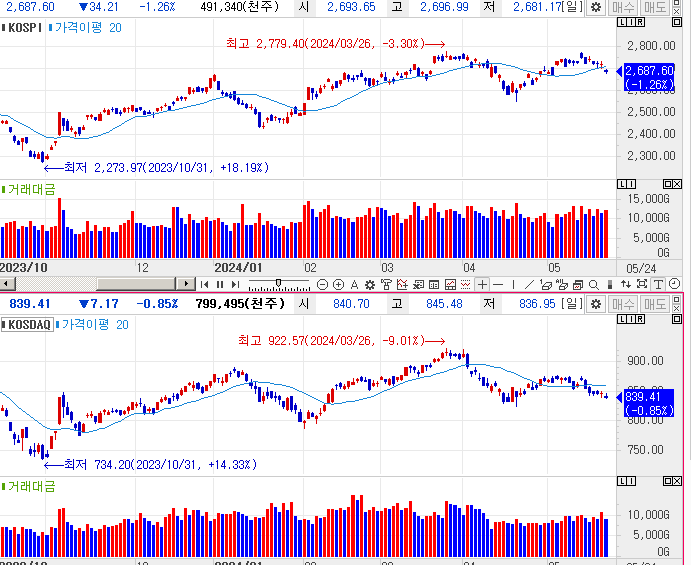Image resolution: width=691 pixels, height=565 pixels.
Task: Open toolbar gear settings icon
Action: click(x=370, y=285)
